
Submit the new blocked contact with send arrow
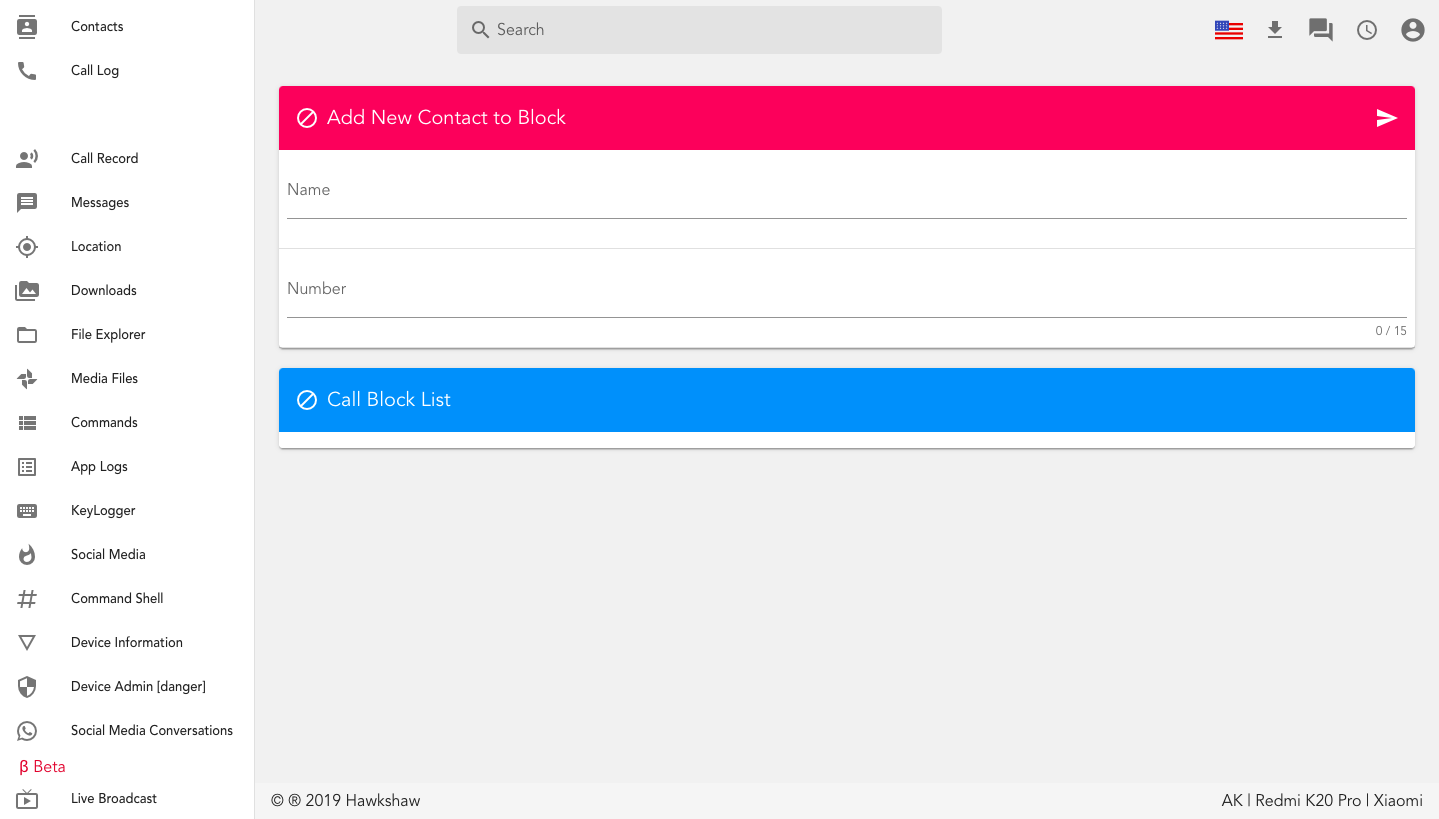click(x=1386, y=118)
